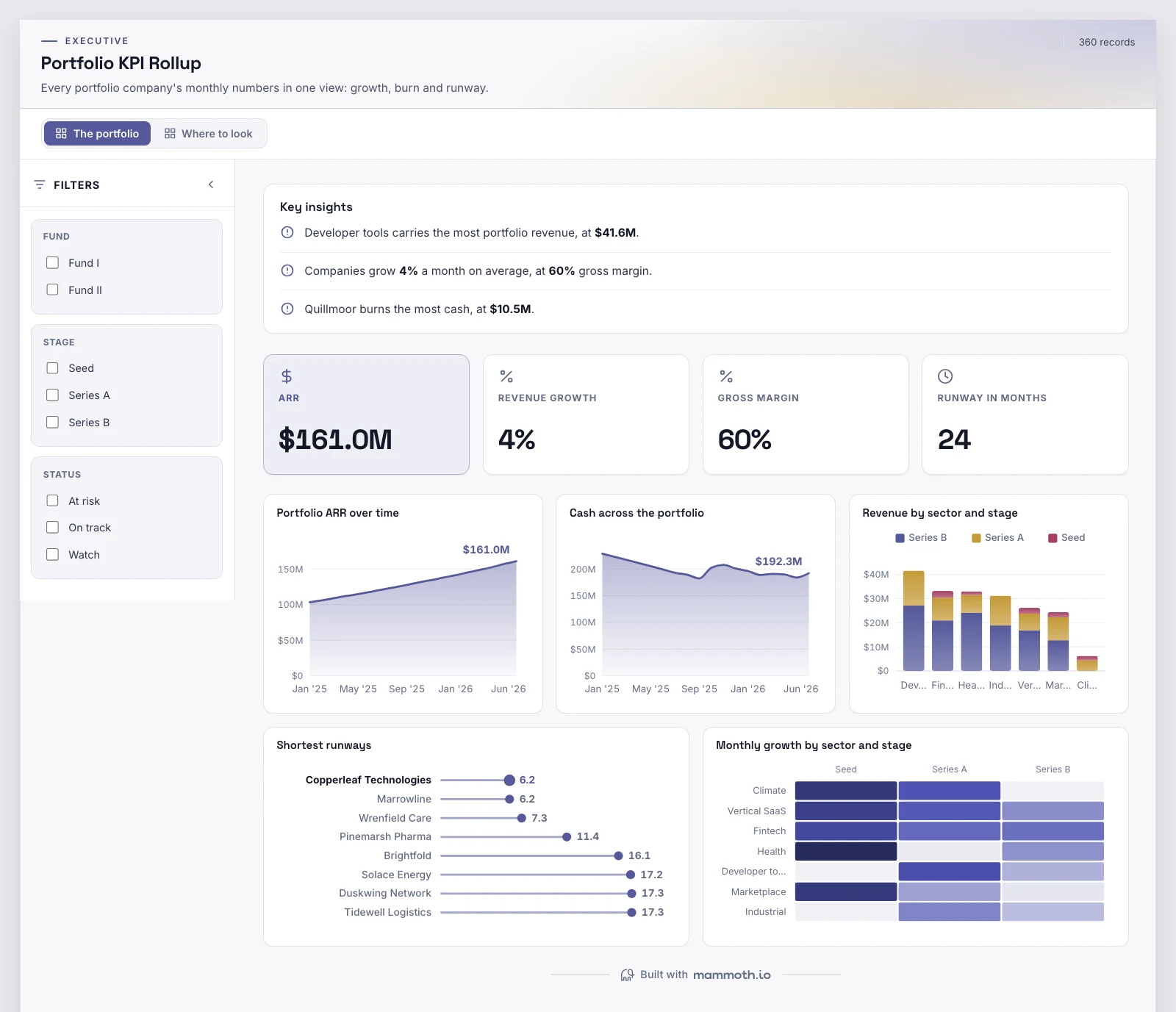Click info icon beside Developer tools insight
The height and width of the screenshot is (1012, 1176).
coord(287,232)
